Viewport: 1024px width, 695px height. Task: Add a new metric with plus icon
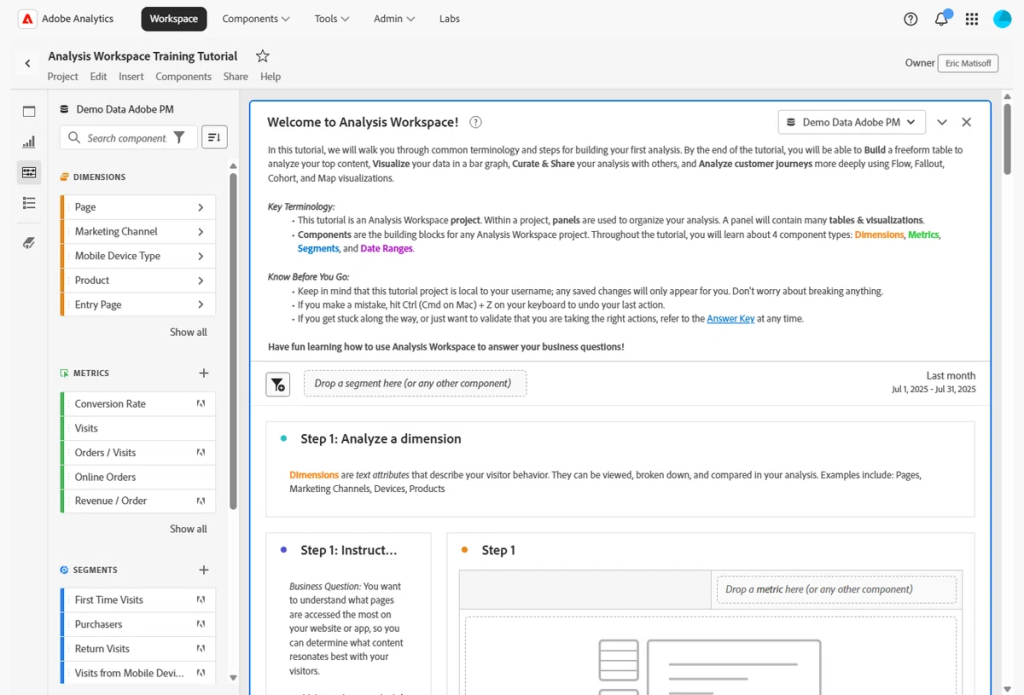coord(204,373)
